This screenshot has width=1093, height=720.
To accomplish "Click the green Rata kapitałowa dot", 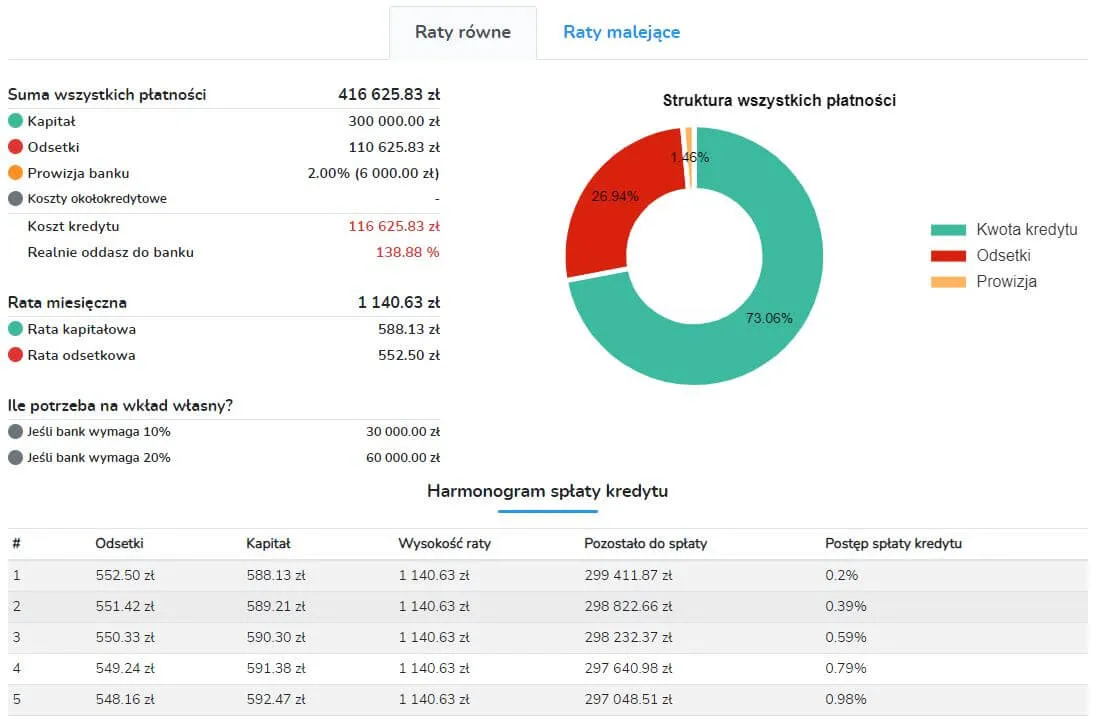I will (15, 329).
